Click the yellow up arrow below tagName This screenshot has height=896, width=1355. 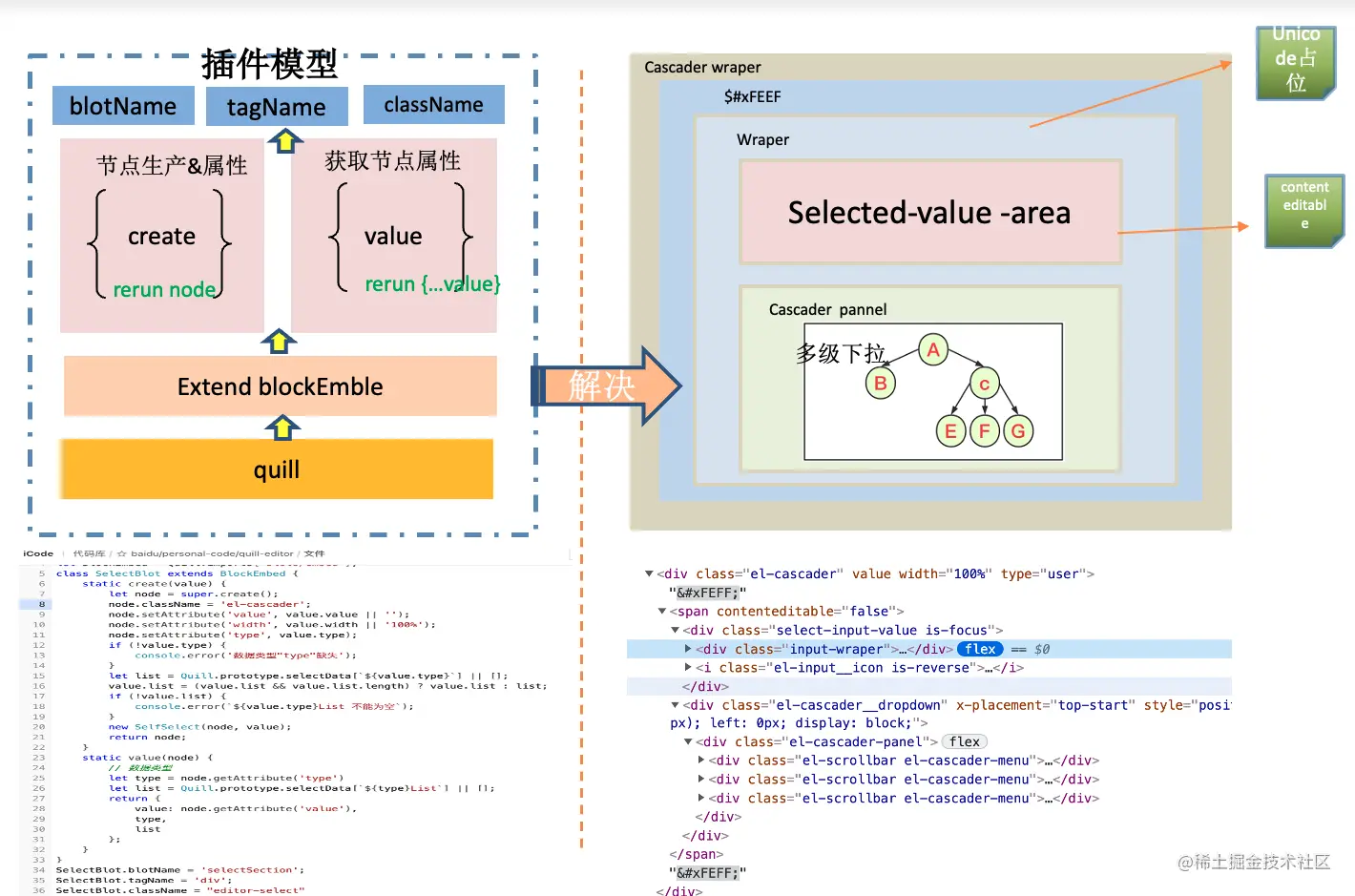[285, 141]
